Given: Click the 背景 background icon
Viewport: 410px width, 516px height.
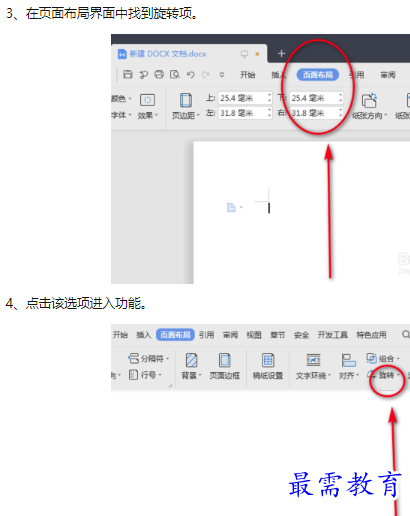Looking at the screenshot, I should [191, 360].
